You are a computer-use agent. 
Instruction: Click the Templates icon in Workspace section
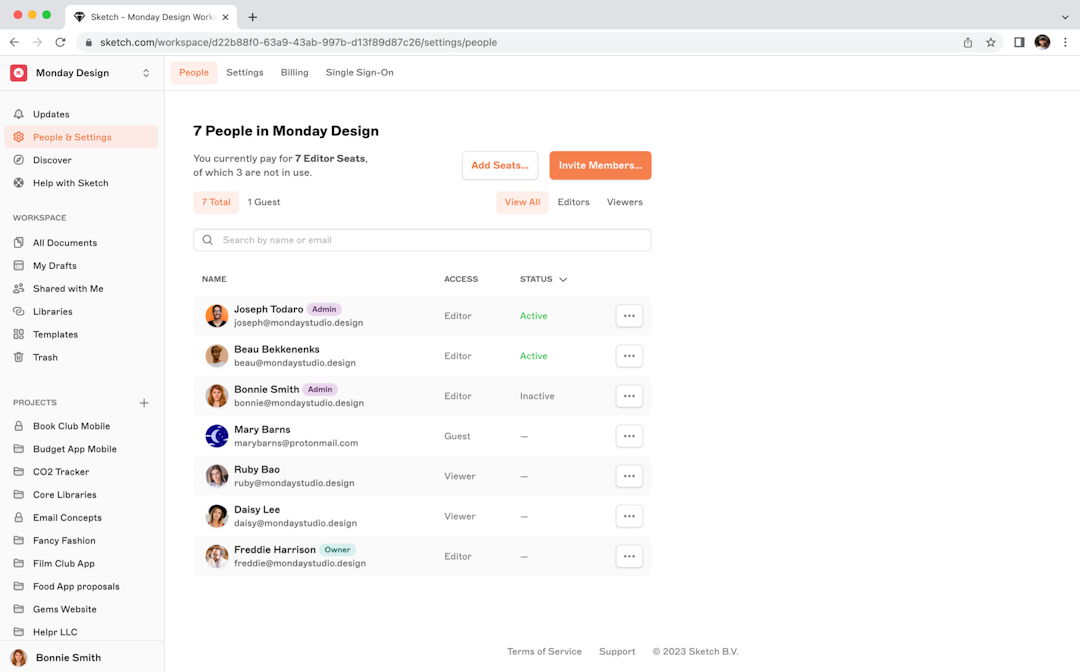18,334
